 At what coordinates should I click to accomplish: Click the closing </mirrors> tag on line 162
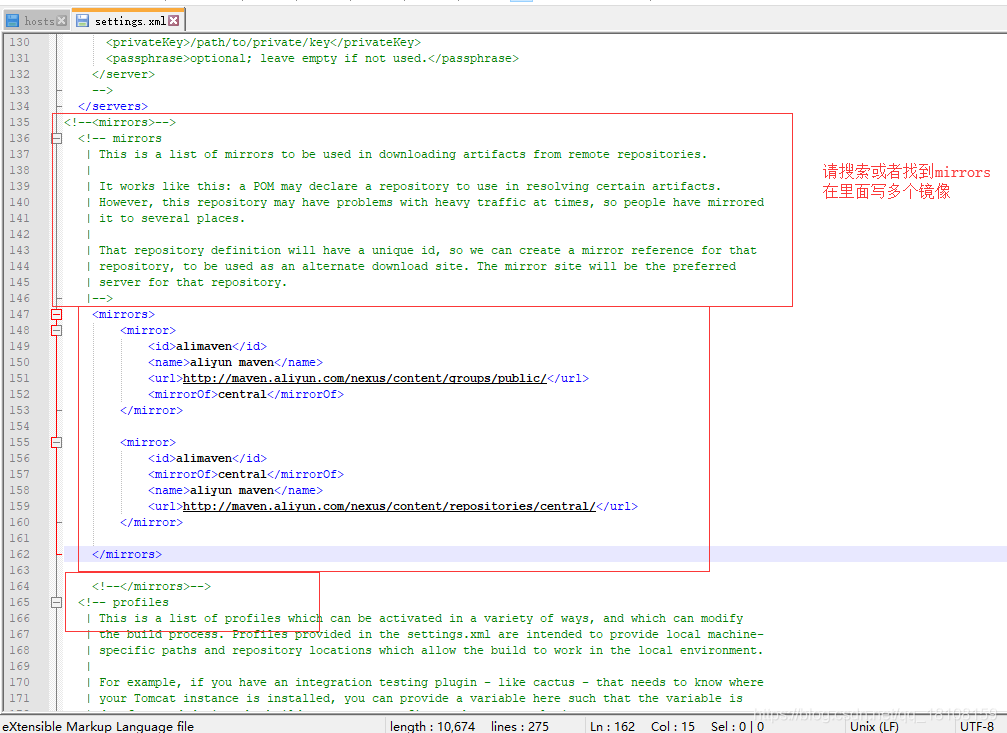point(127,554)
